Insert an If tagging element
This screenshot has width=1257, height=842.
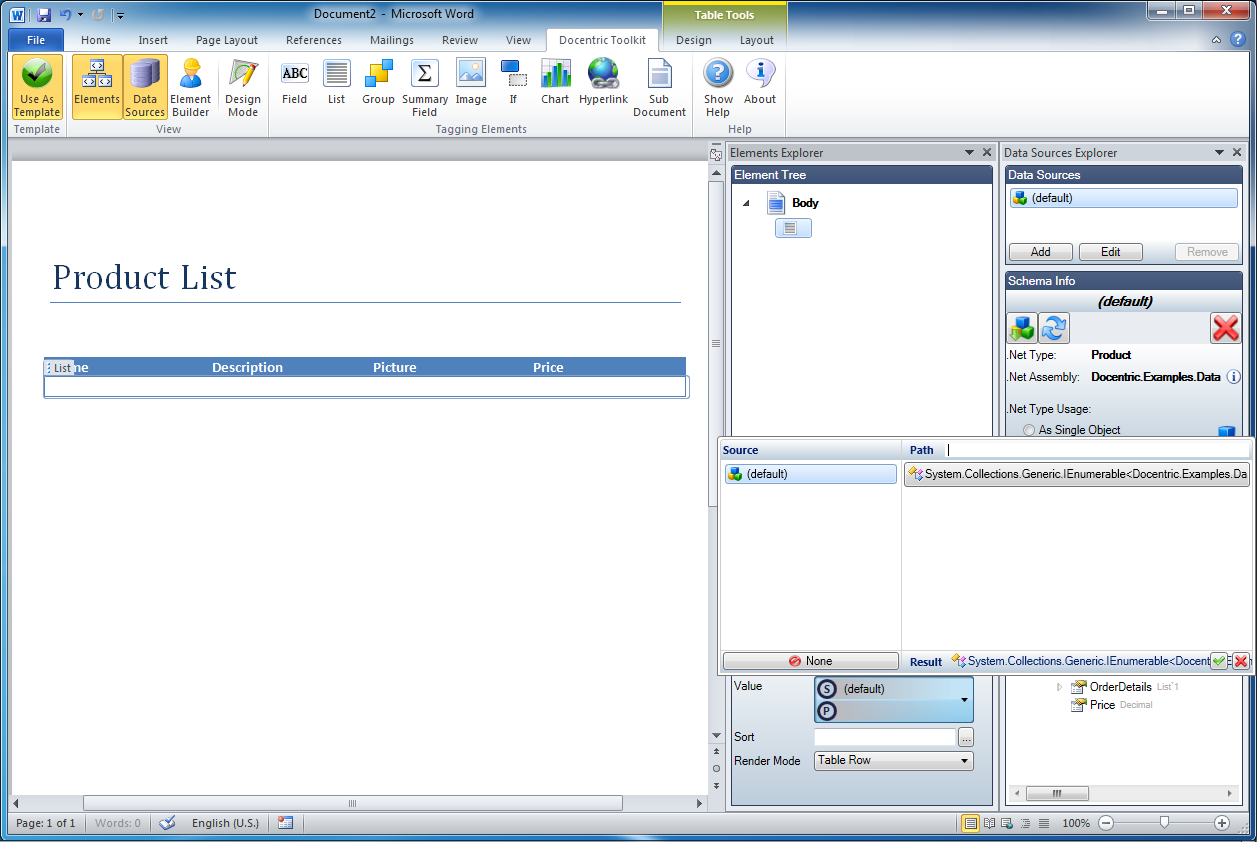pyautogui.click(x=513, y=82)
